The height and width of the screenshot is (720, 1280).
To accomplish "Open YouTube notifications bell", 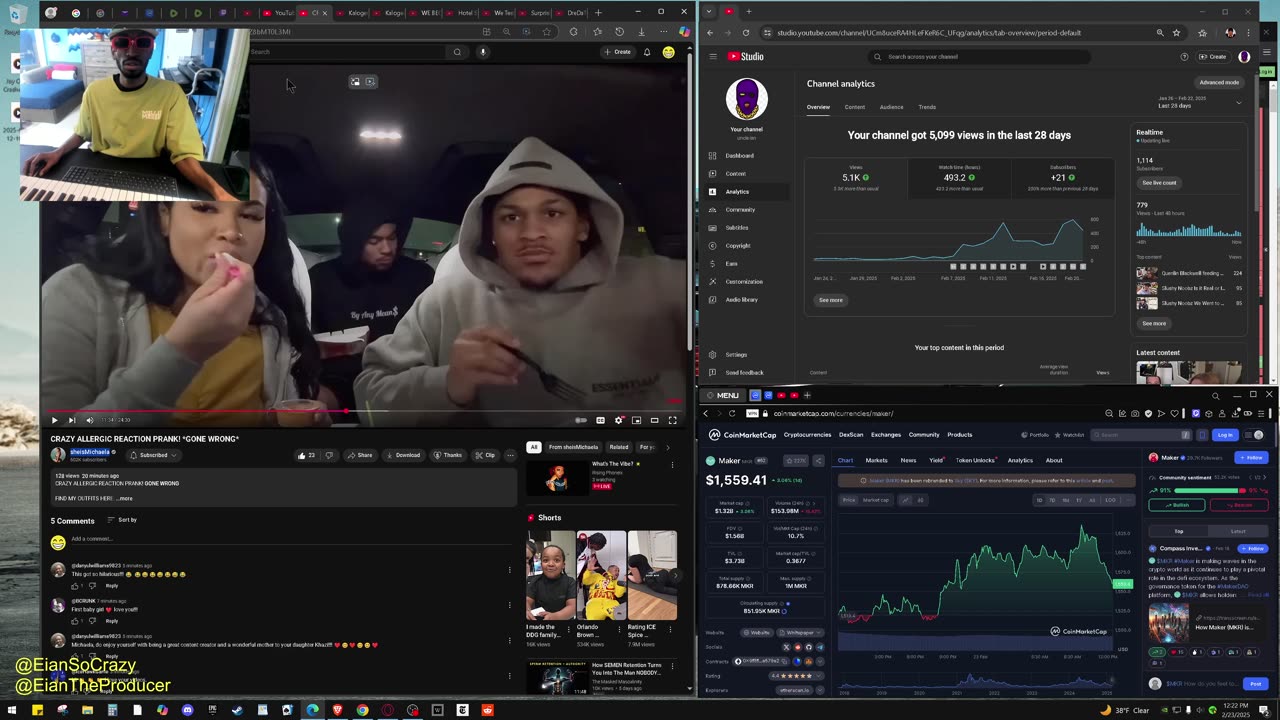I will pos(647,52).
